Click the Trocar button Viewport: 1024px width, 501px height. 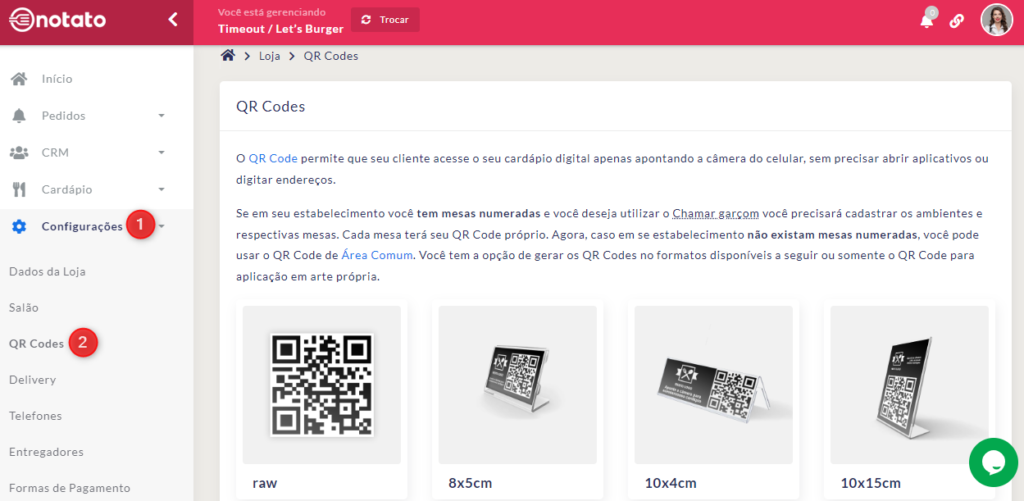click(385, 20)
